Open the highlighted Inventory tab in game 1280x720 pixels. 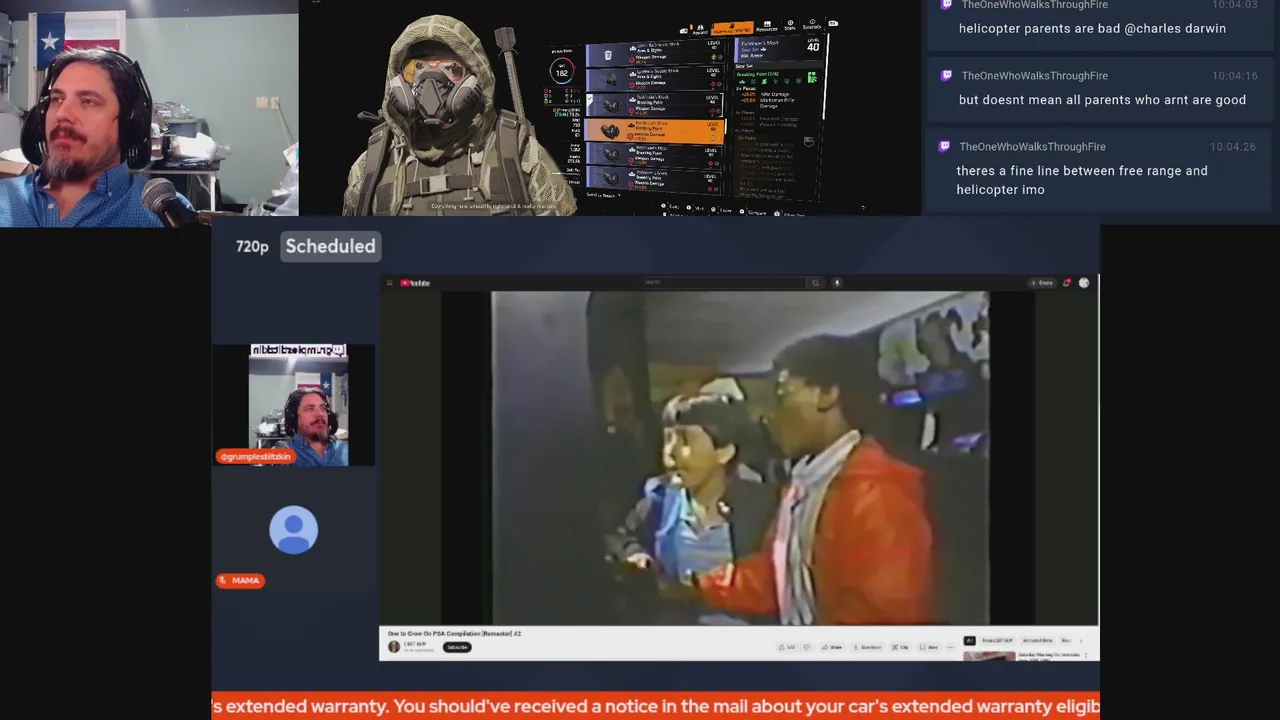pyautogui.click(x=731, y=29)
